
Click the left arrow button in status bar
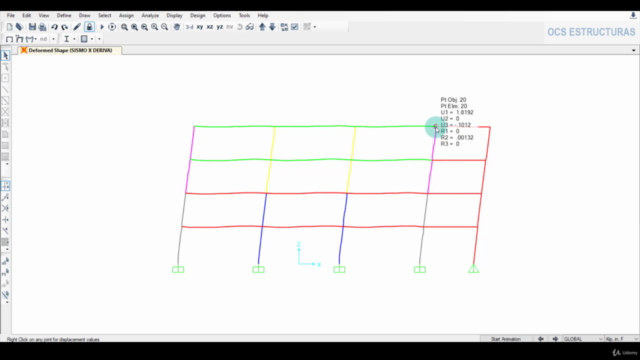(540, 339)
